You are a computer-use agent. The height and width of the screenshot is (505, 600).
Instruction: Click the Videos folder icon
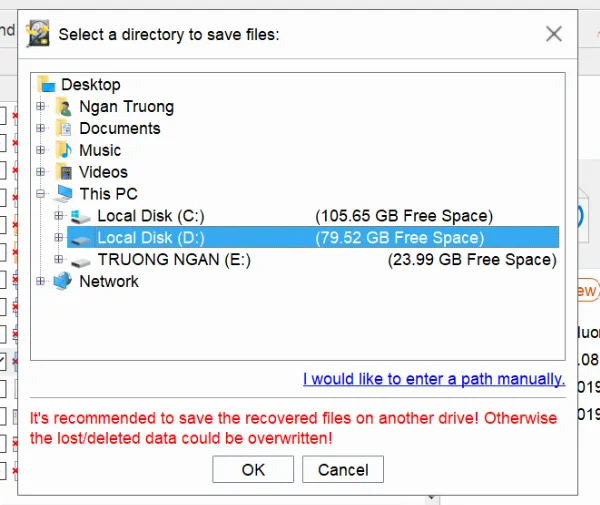tap(65, 172)
